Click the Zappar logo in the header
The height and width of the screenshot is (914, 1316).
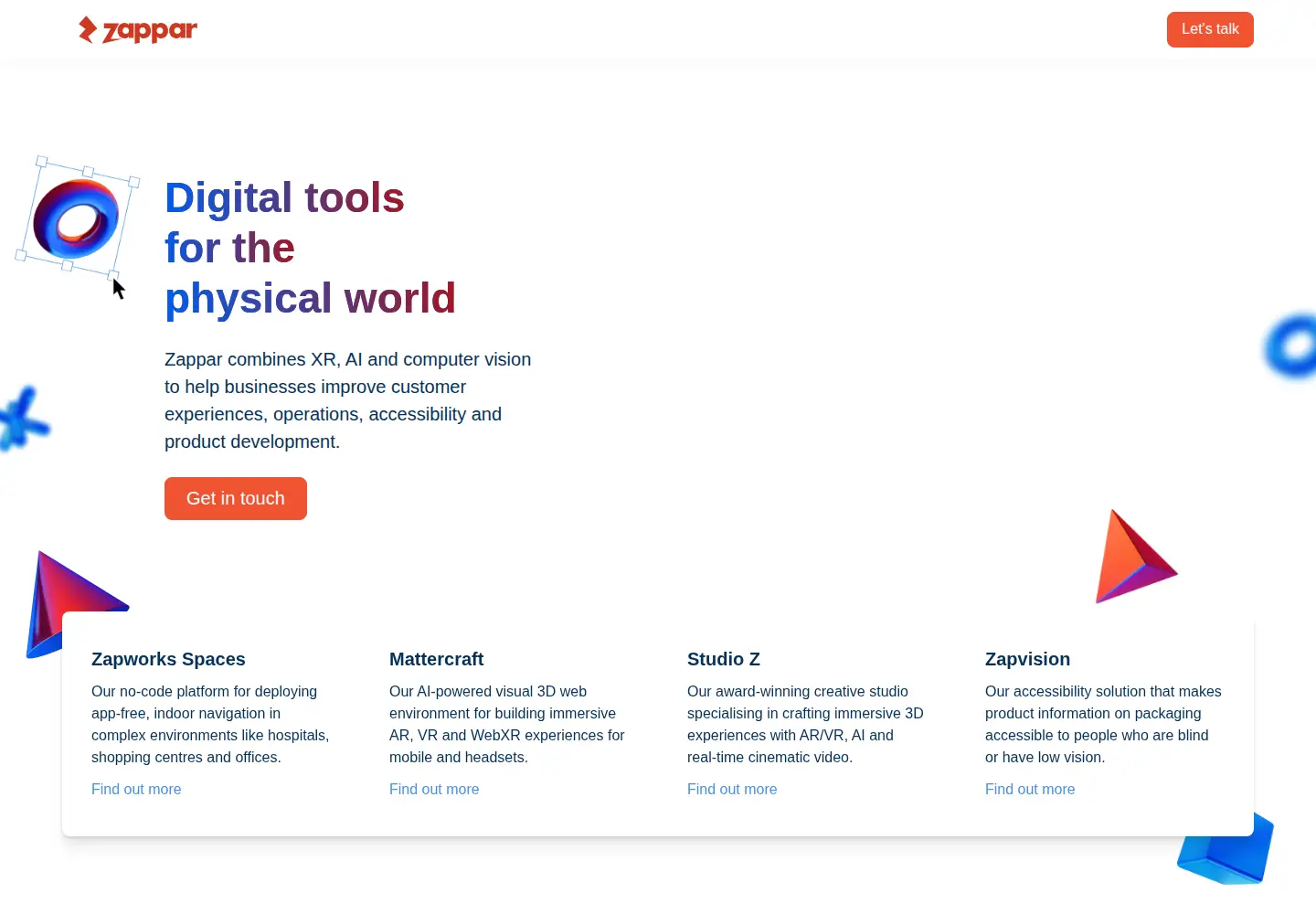(x=138, y=30)
